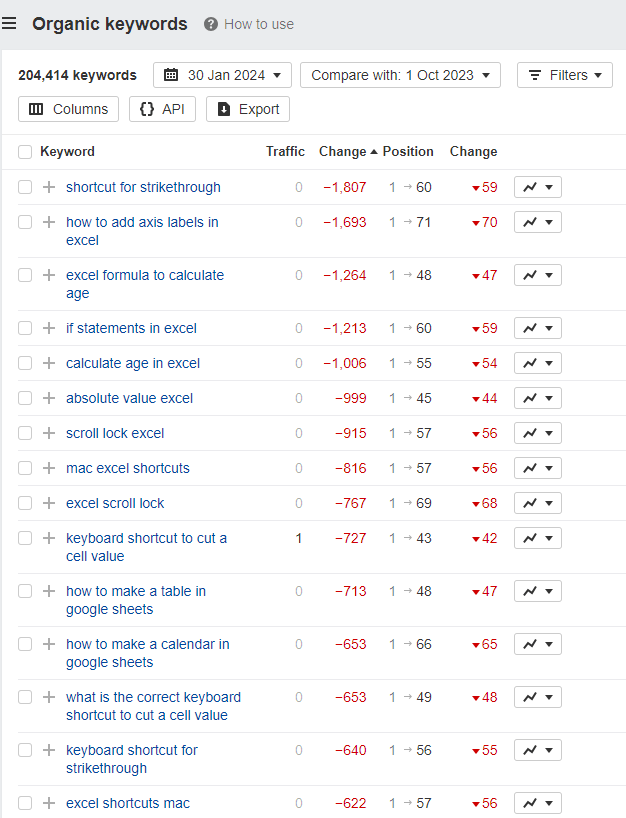This screenshot has width=626, height=818.
Task: Open chart dropdown on "mac excel shortcuts" row
Action: point(550,468)
